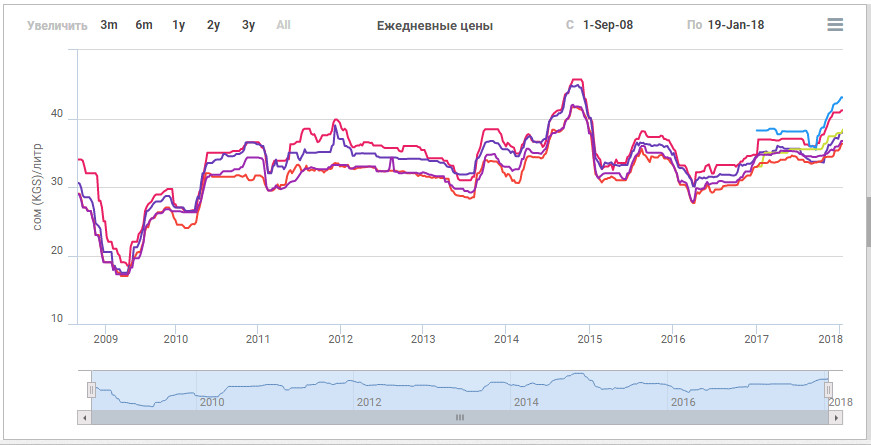871x445 pixels.
Task: Select the 6m zoom range
Action: pyautogui.click(x=144, y=25)
